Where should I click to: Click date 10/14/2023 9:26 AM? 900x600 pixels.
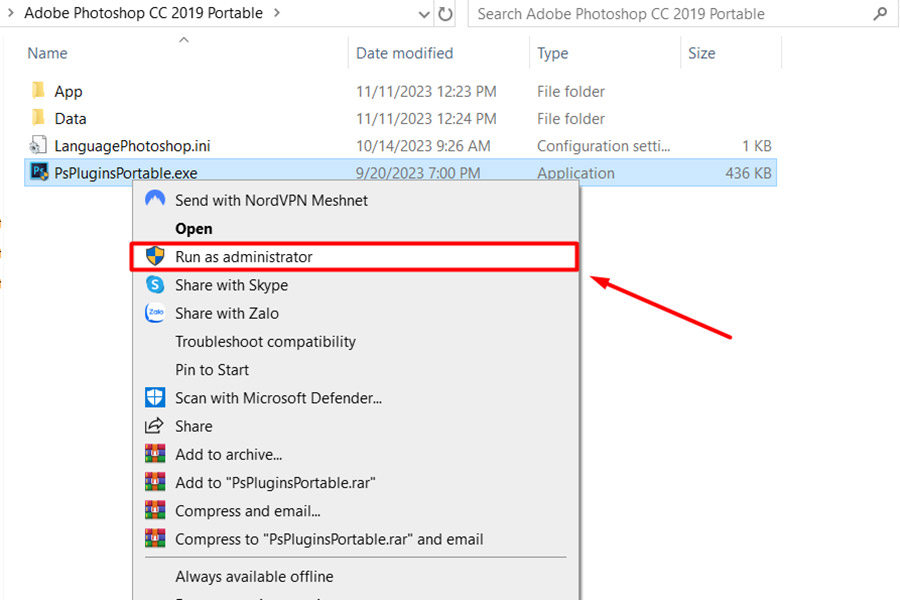[x=423, y=146]
